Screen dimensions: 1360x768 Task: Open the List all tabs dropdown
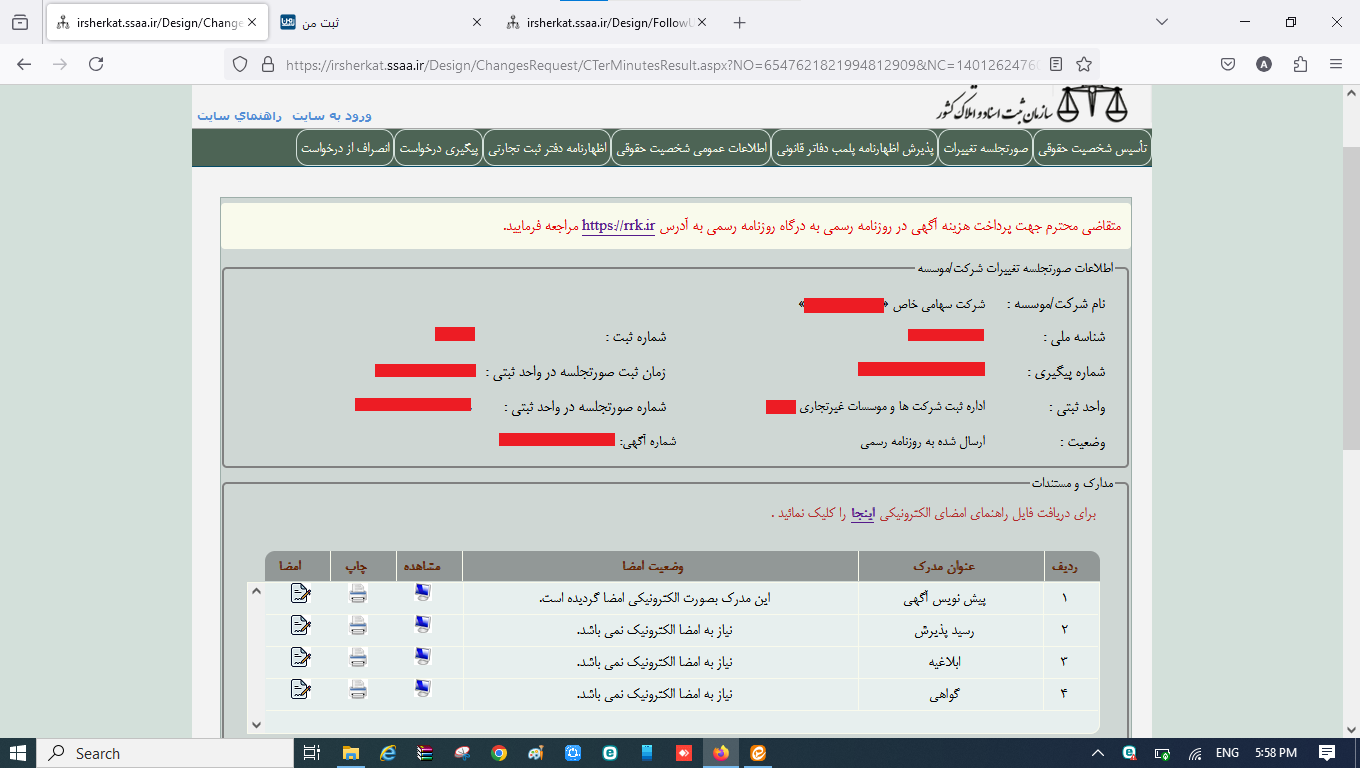click(x=1162, y=22)
